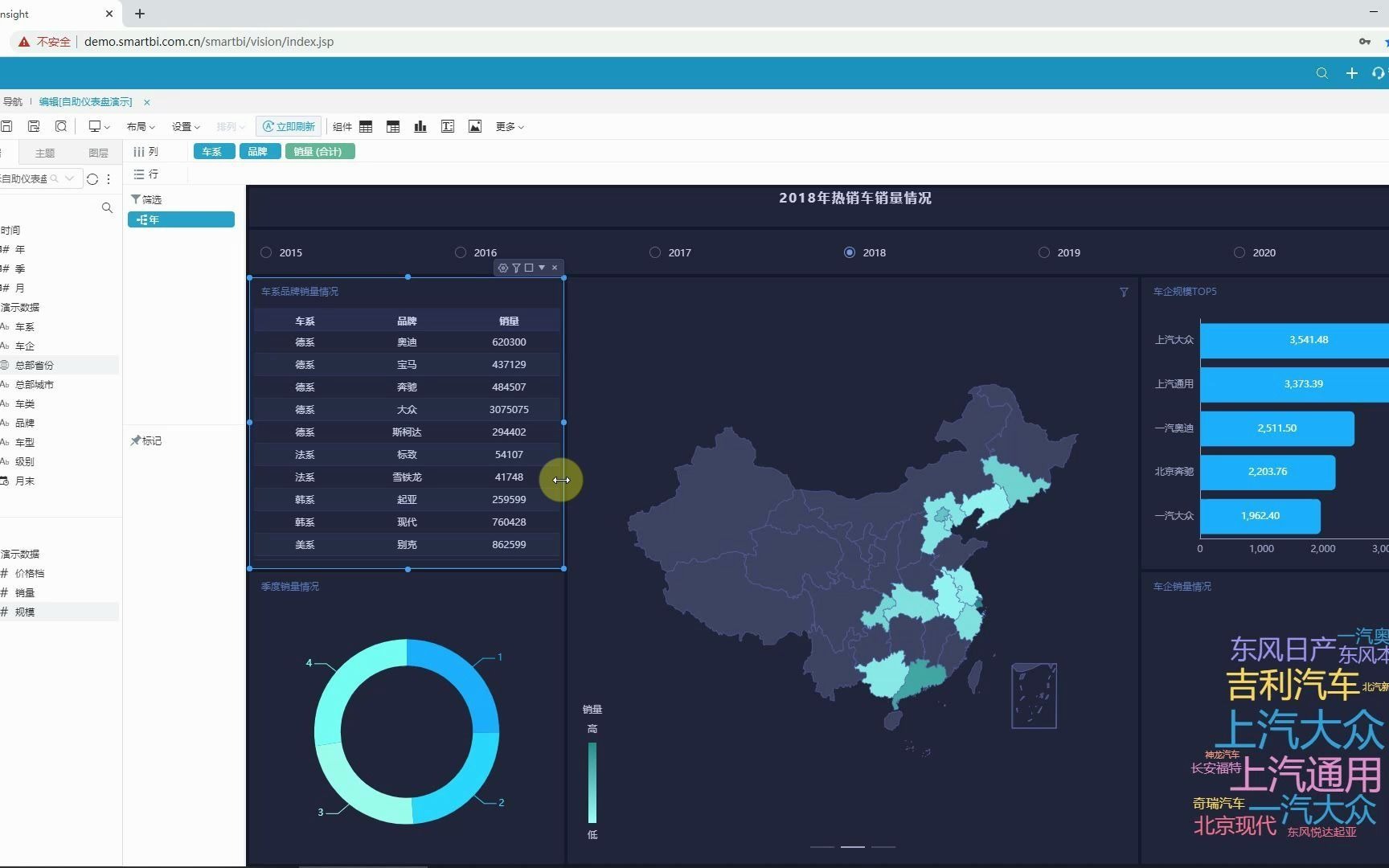Viewport: 1389px width, 868px height.
Task: Click the 销量 (合计) measure pill in the columns shelf
Action: 319,151
